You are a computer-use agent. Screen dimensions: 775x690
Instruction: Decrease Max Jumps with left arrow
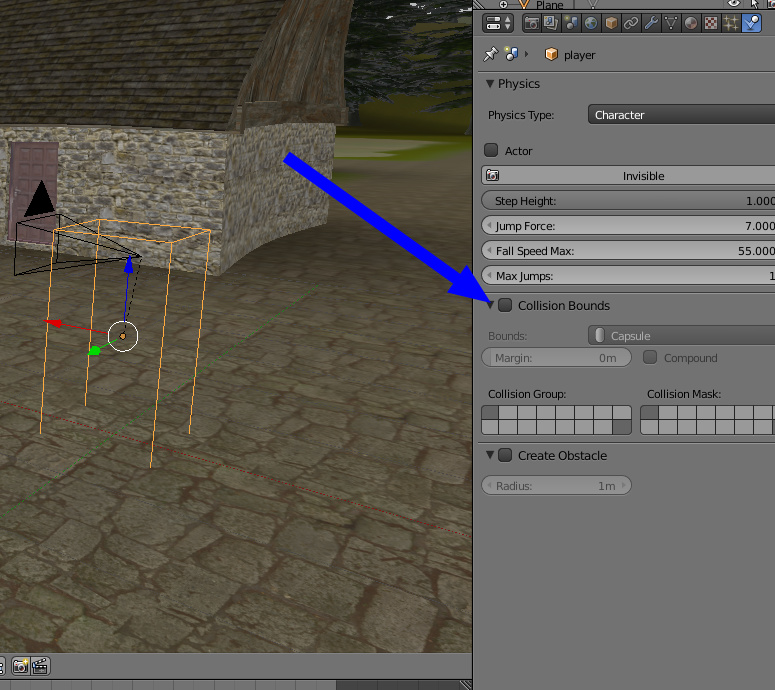489,275
